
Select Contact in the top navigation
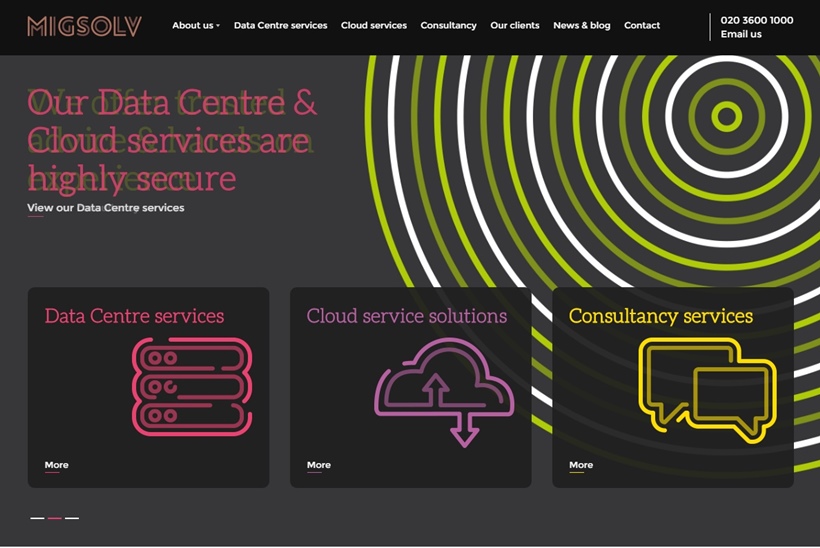point(641,25)
